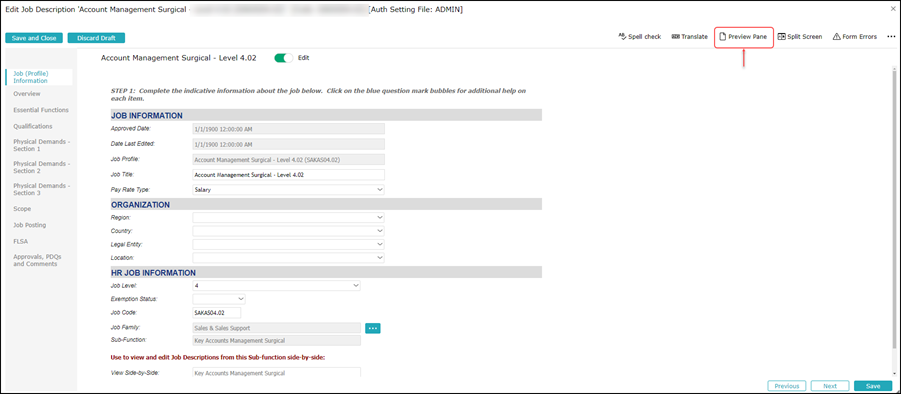The width and height of the screenshot is (901, 394).
Task: Open Physical Demands - Section 1
Action: pyautogui.click(x=41, y=145)
